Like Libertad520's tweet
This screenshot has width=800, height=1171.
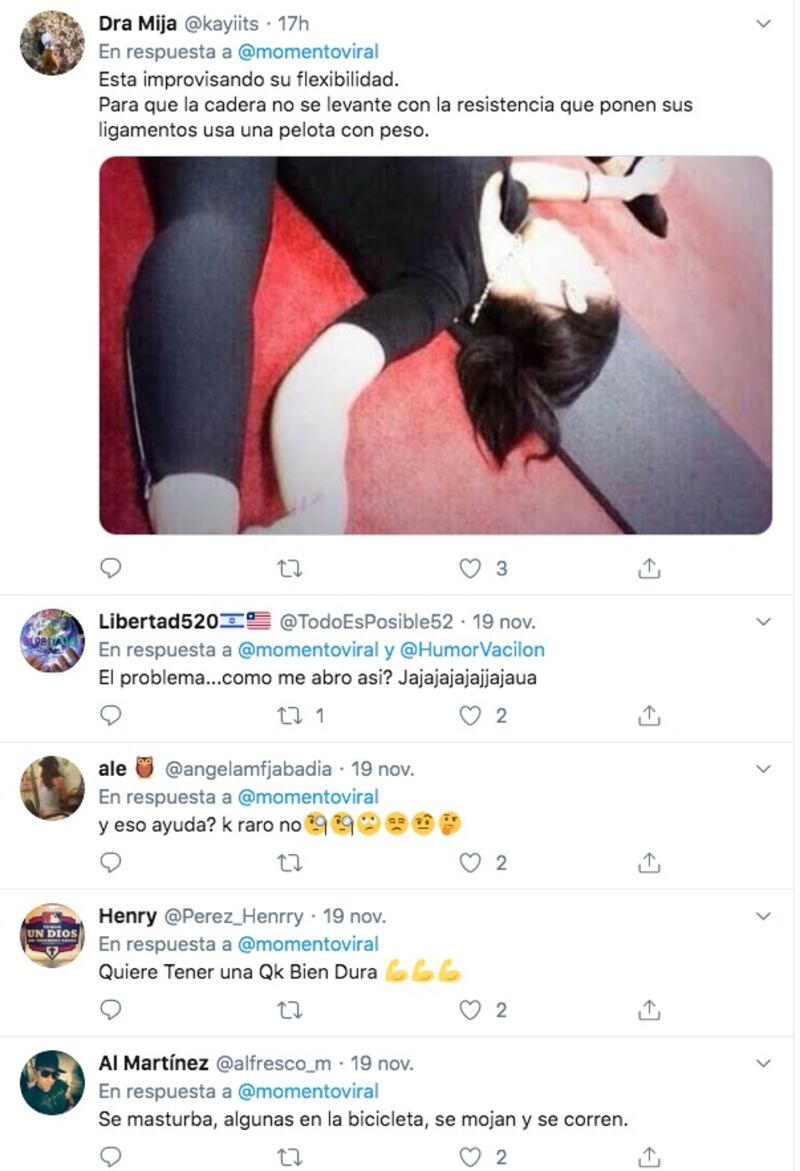[x=470, y=715]
